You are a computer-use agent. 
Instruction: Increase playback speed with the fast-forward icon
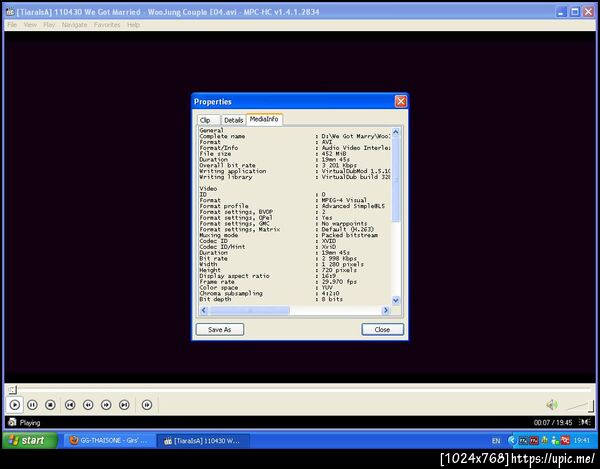point(106,405)
